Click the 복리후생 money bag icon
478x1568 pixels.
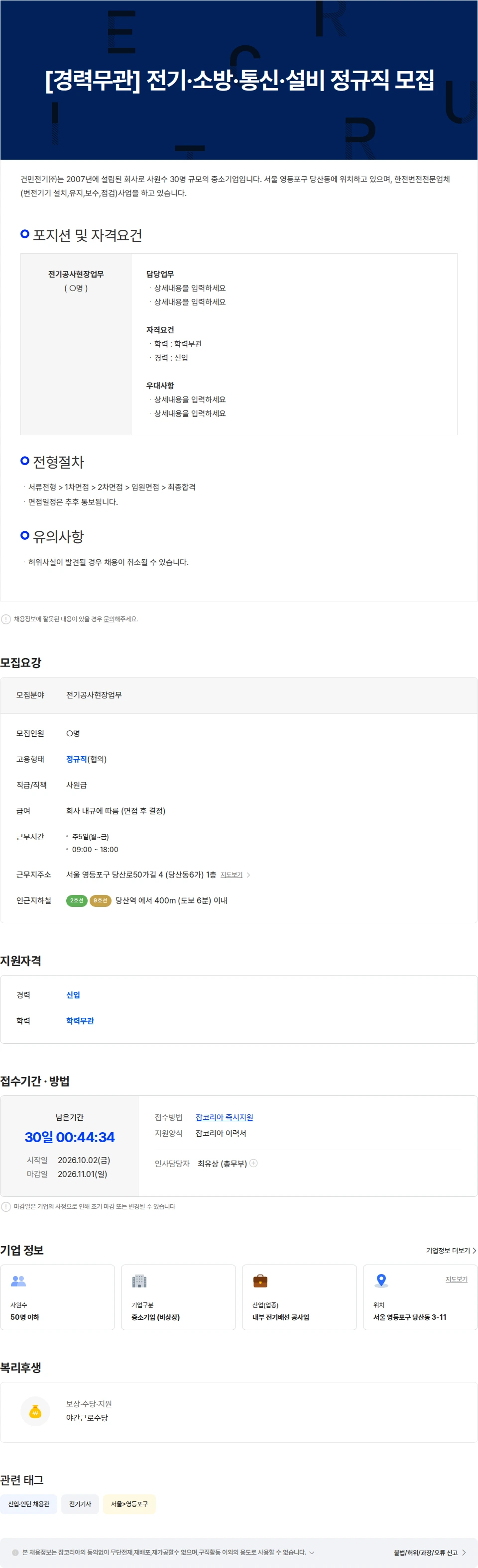35,1411
